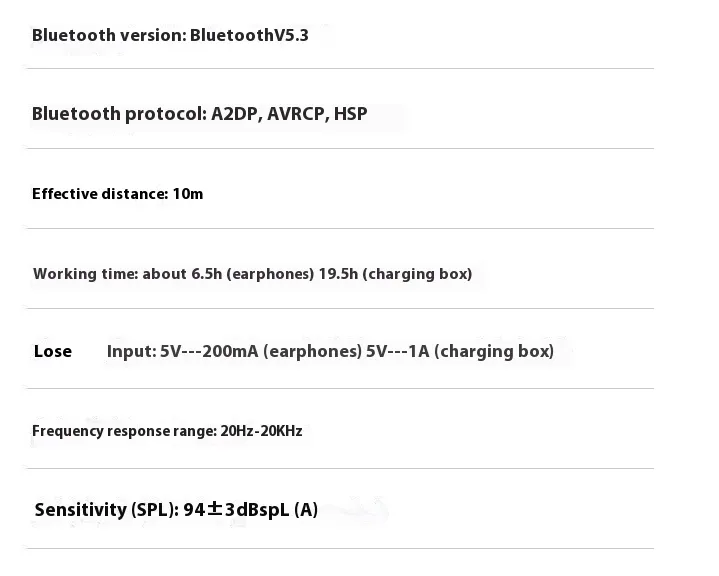Click the 5V---1A charging box value
Image resolution: width=719 pixels, height=576 pixels.
point(398,351)
